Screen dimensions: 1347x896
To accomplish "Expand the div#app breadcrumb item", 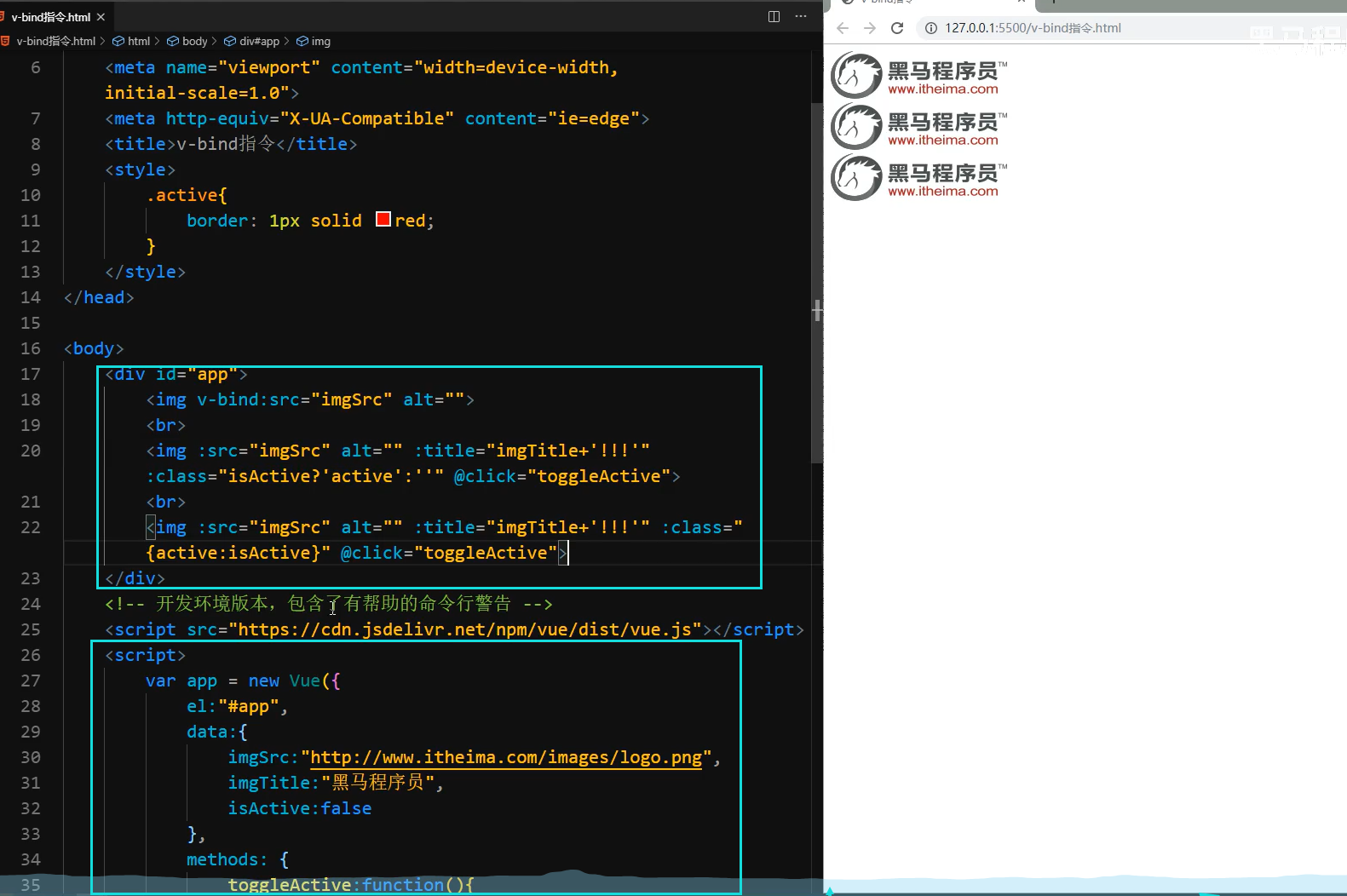I will 258,41.
